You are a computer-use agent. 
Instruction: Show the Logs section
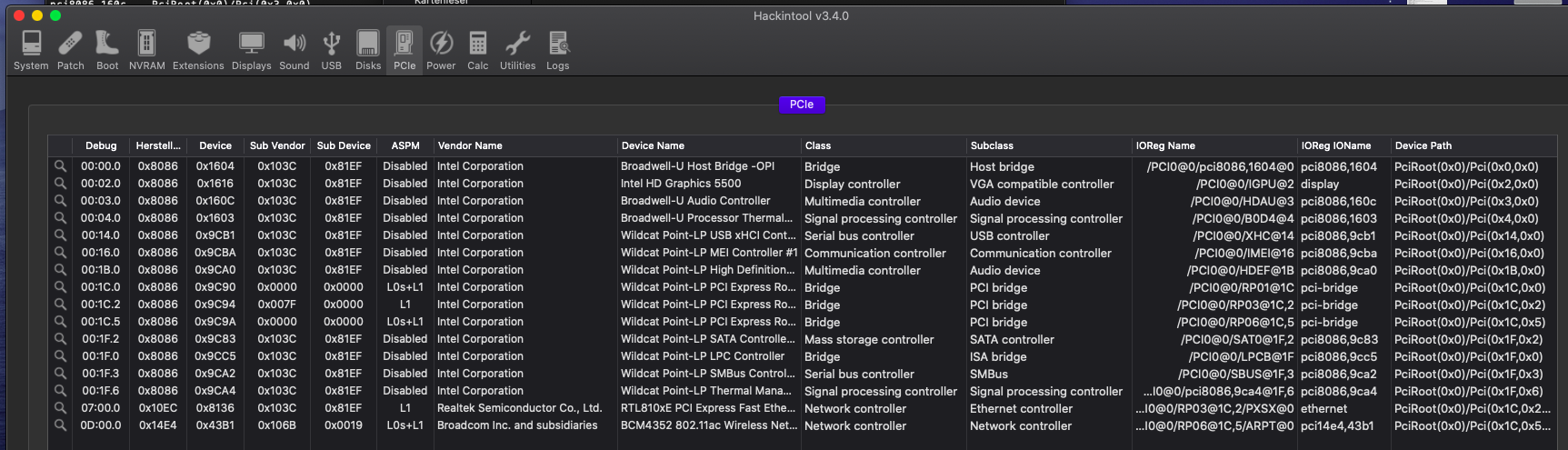pyautogui.click(x=558, y=49)
